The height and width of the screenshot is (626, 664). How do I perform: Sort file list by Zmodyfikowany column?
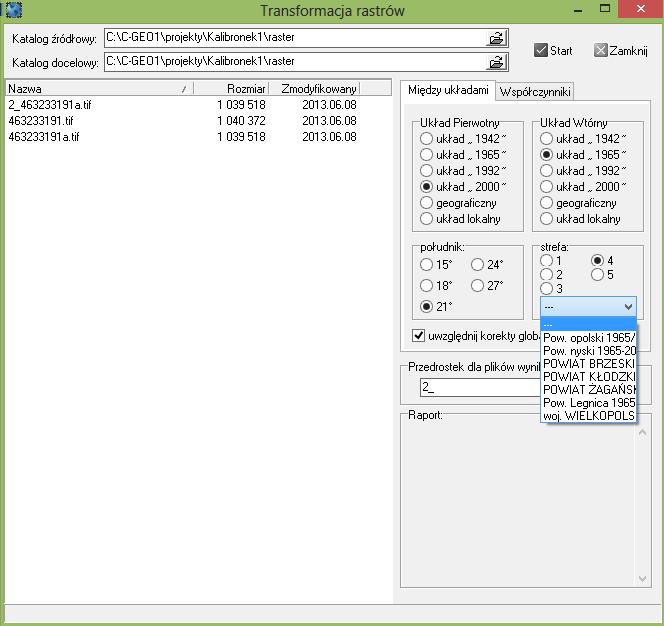(x=314, y=89)
